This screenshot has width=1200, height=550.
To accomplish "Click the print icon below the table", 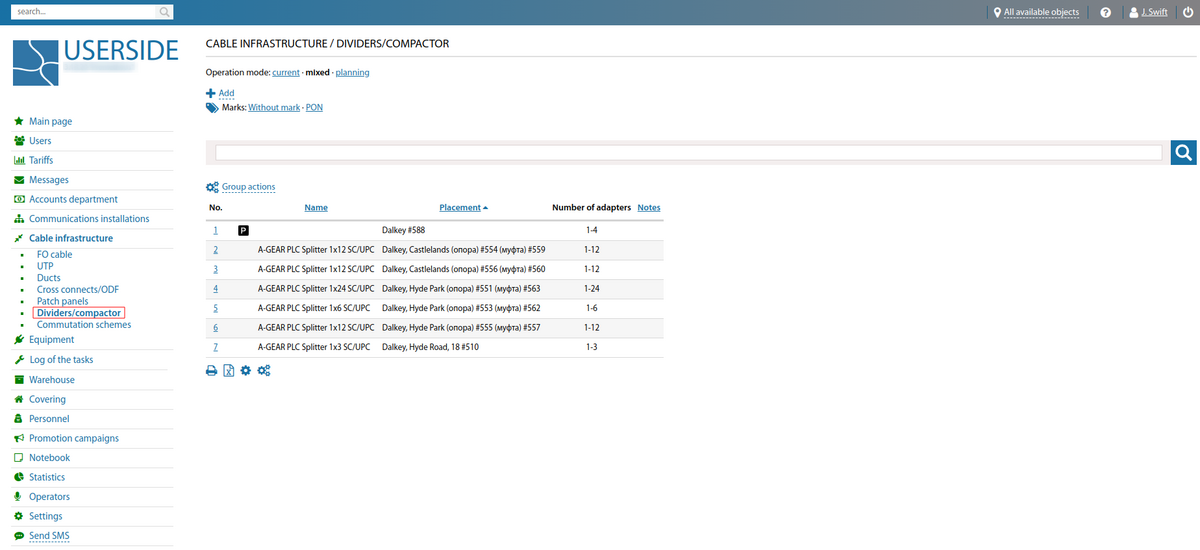I will point(212,371).
